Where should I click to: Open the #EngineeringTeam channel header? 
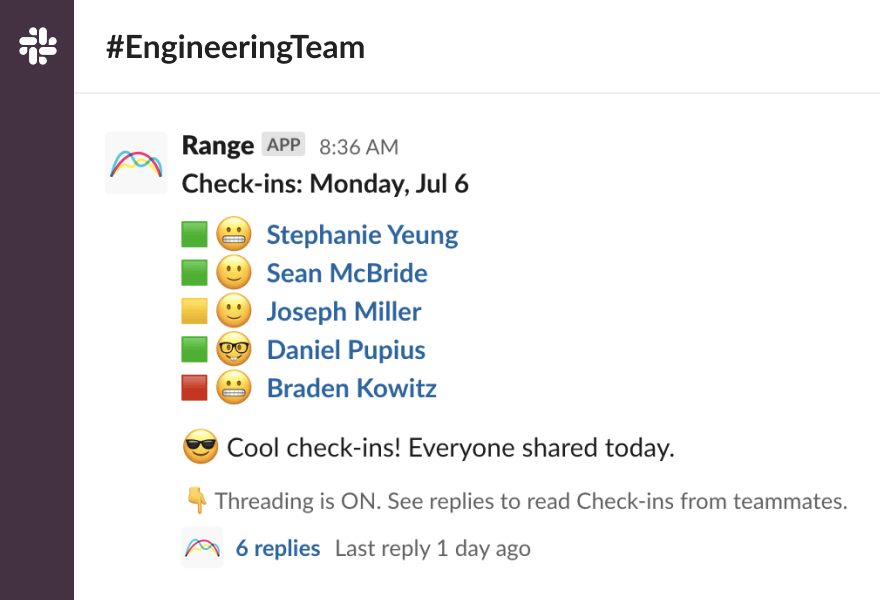click(x=237, y=46)
